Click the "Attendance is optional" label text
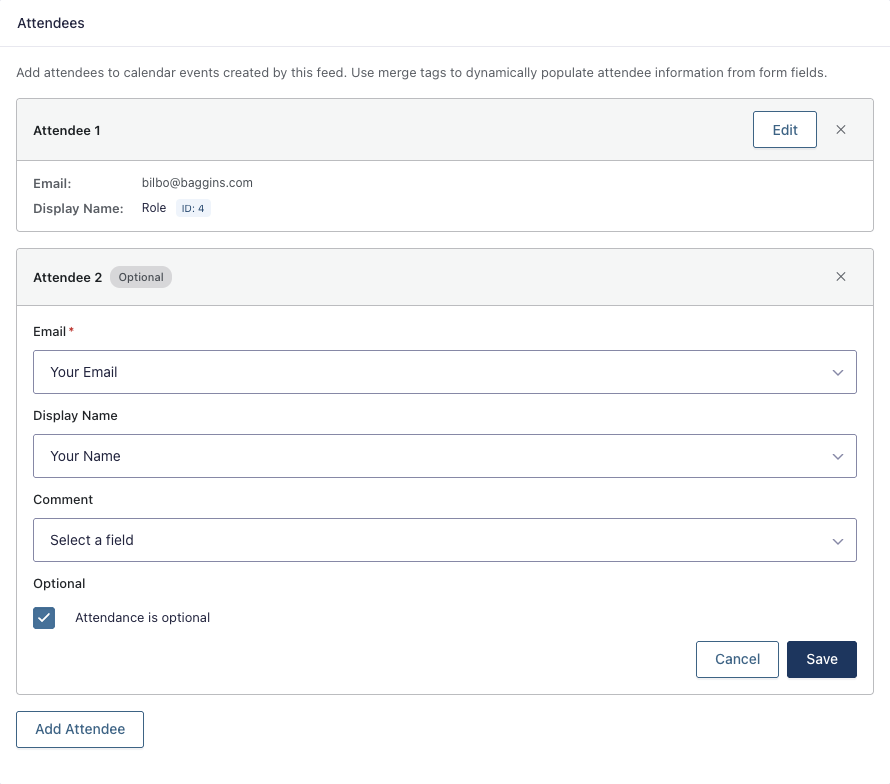The image size is (890, 784). [142, 618]
